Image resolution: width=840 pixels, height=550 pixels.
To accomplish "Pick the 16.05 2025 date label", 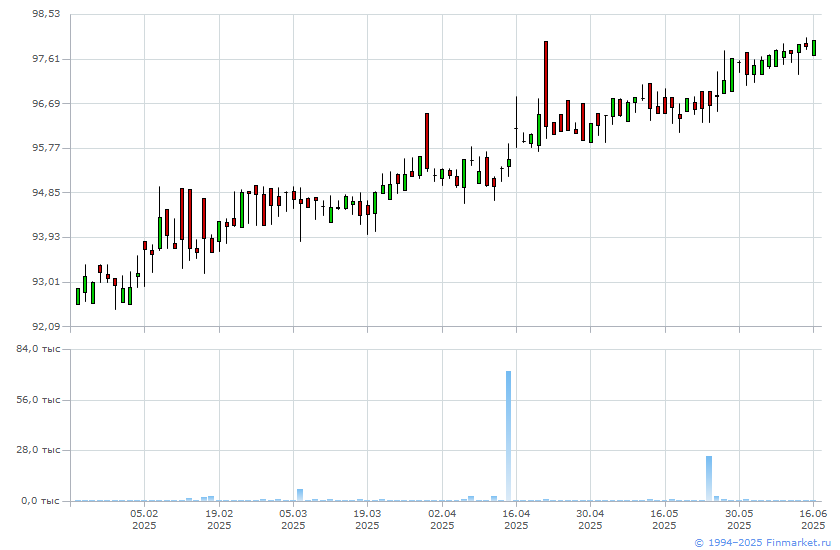I will tap(665, 519).
